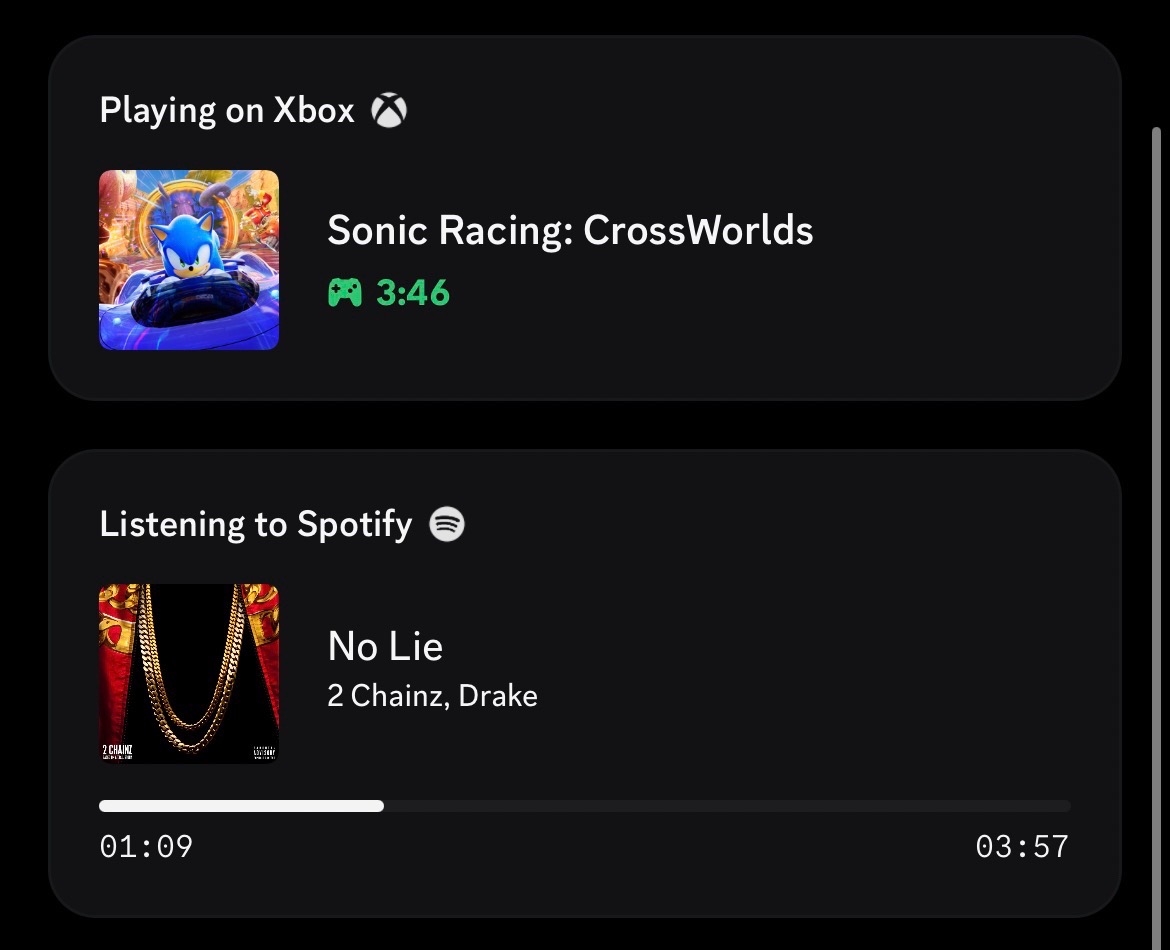This screenshot has height=950, width=1170.
Task: Click the Playing on Xbox heading
Action: pos(227,110)
